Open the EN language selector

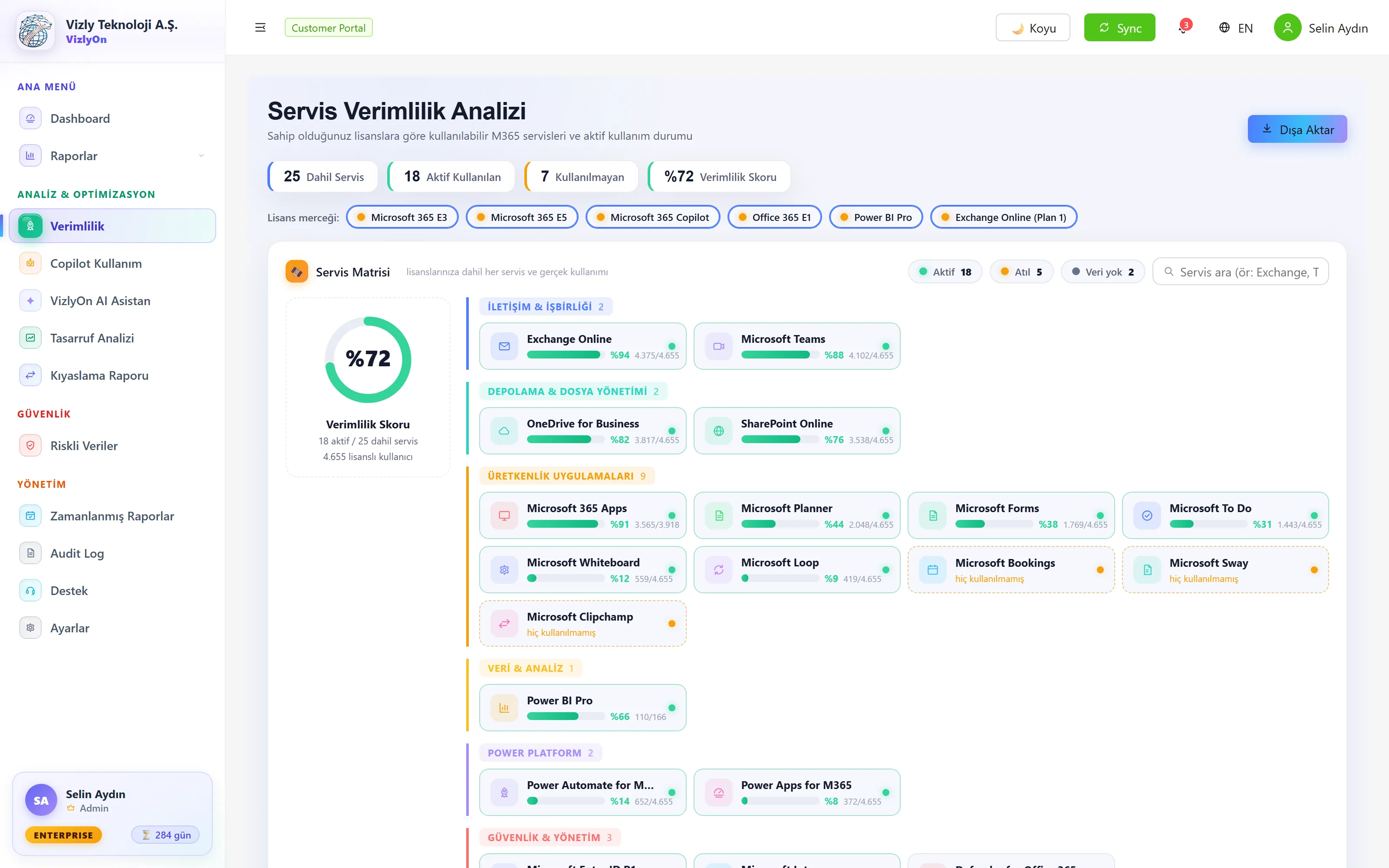point(1236,27)
